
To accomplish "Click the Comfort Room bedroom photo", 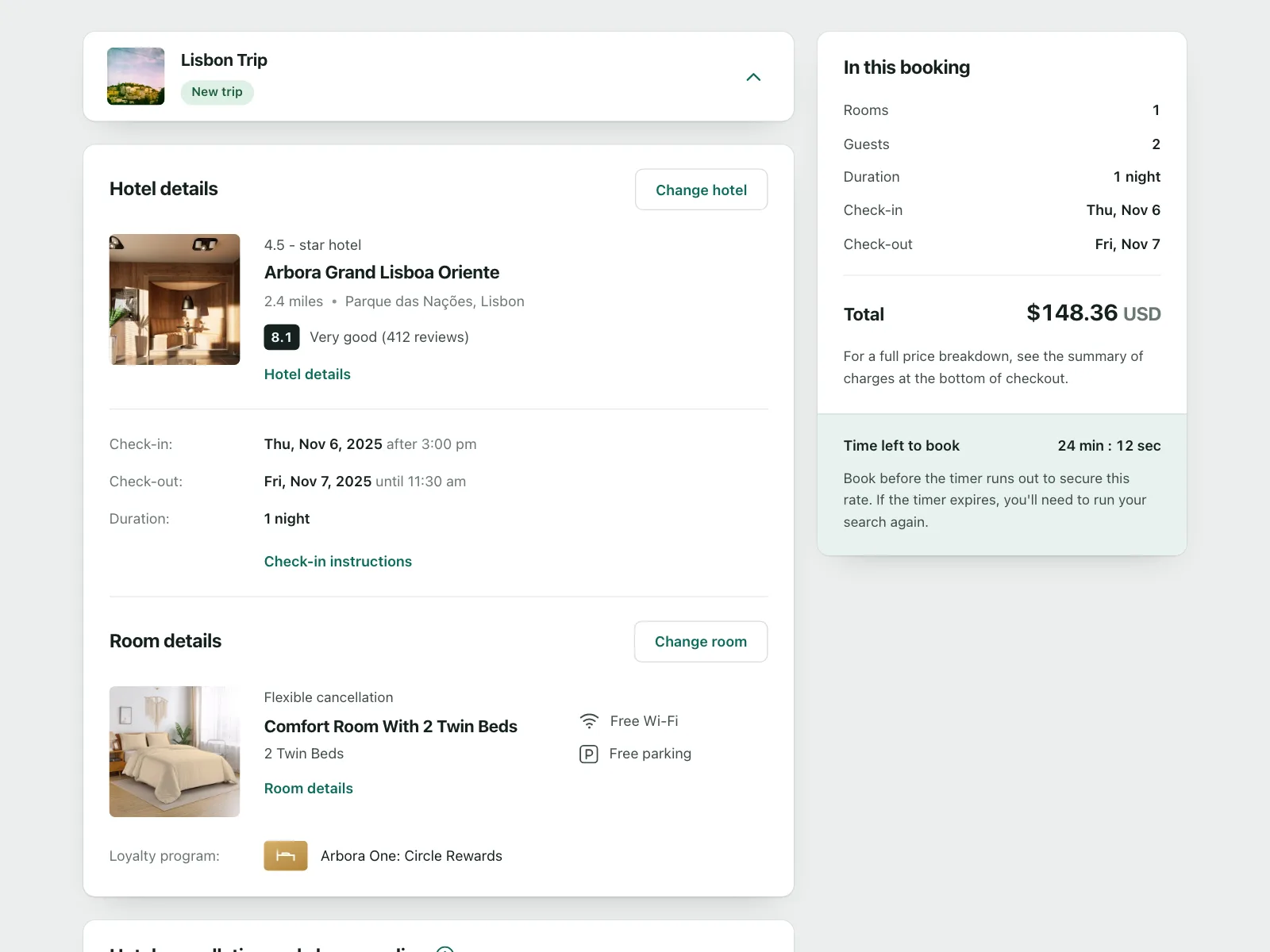I will click(x=175, y=751).
